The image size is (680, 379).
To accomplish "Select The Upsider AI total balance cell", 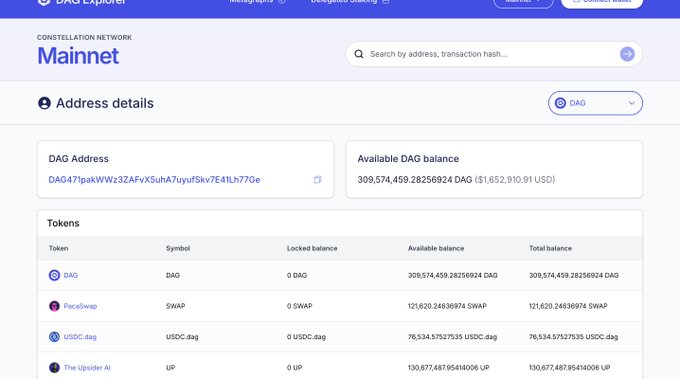I will point(569,368).
